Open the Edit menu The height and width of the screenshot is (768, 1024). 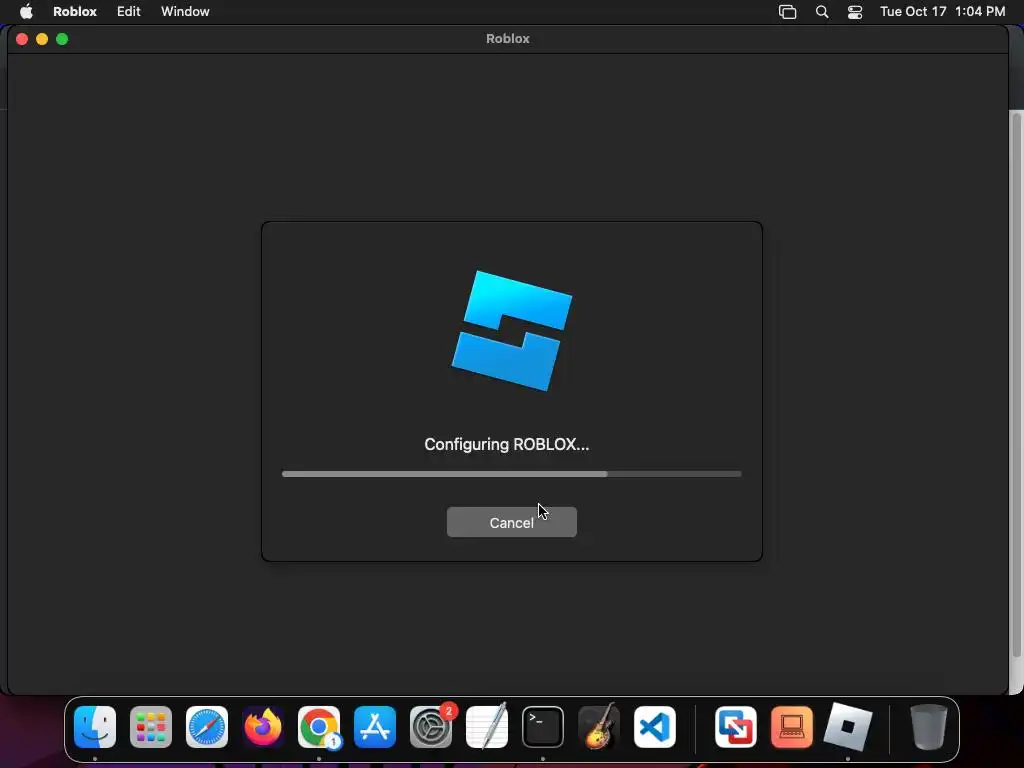coord(128,11)
